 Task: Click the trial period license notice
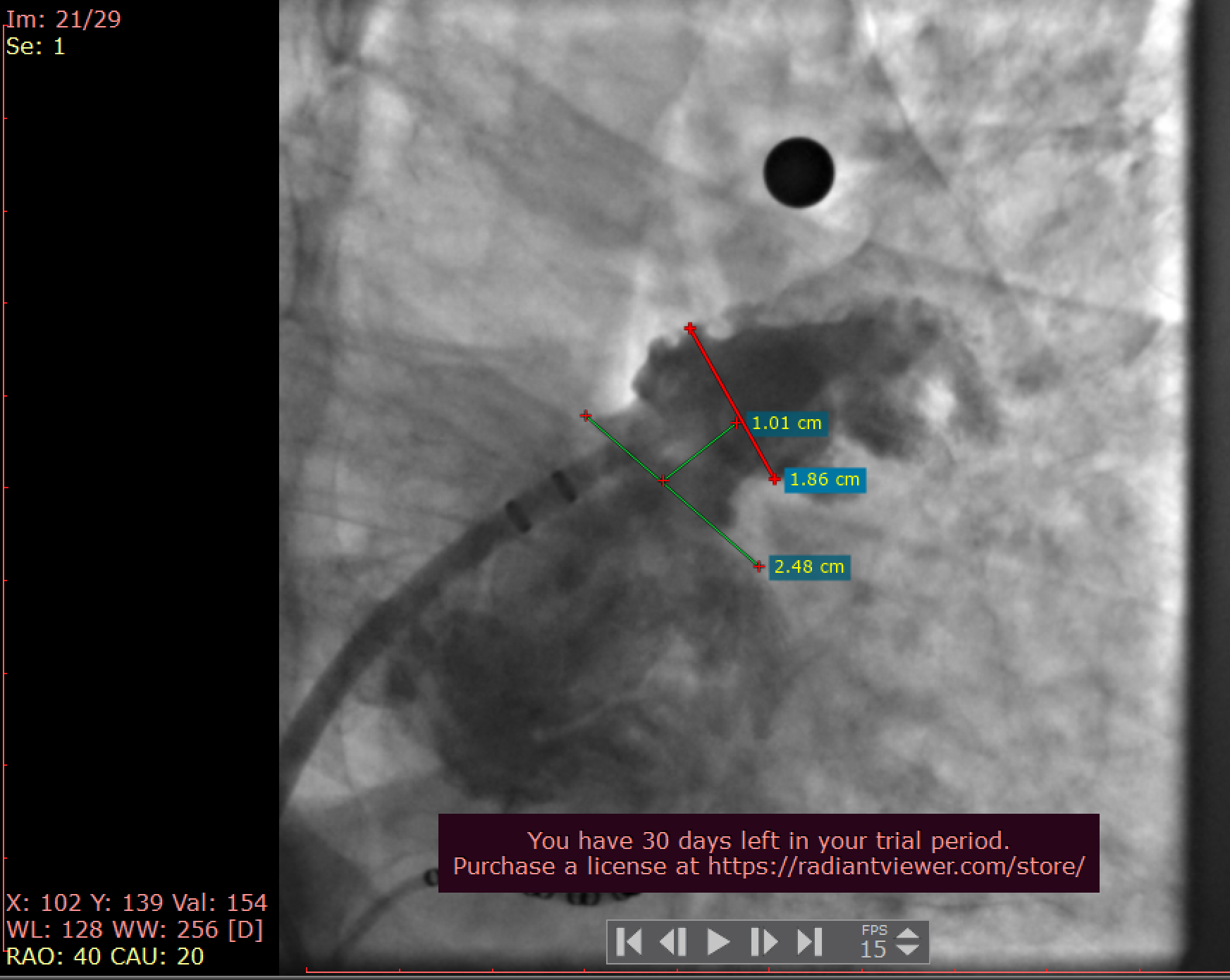(x=768, y=853)
